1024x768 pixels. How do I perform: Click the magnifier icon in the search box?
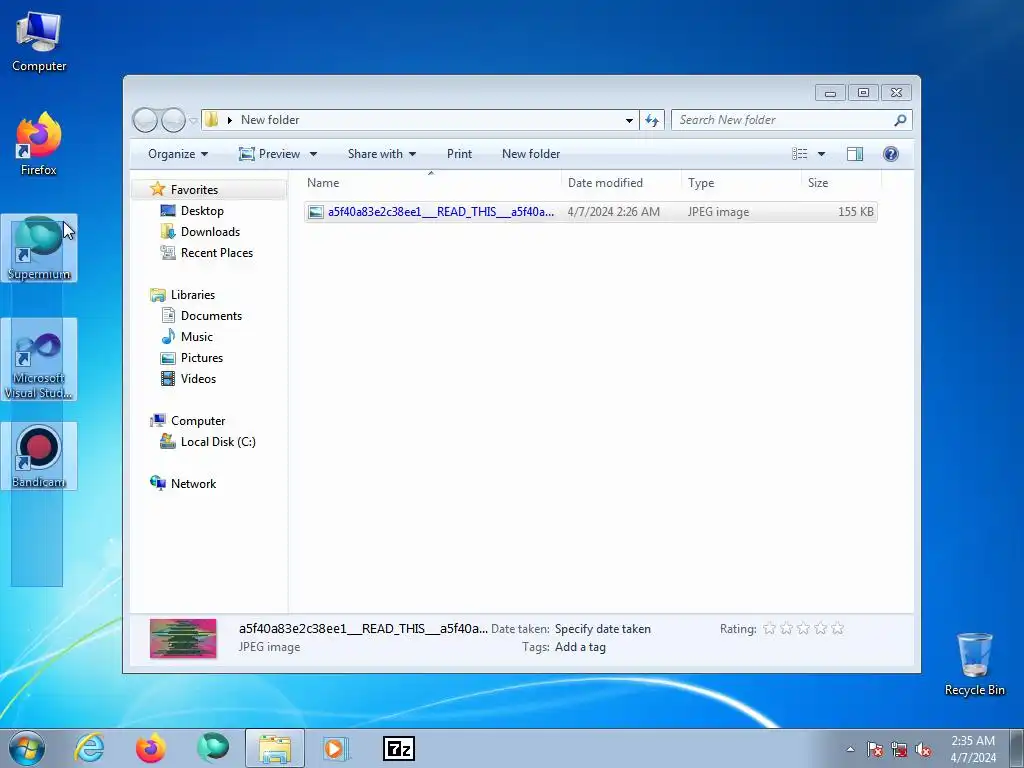[x=901, y=120]
